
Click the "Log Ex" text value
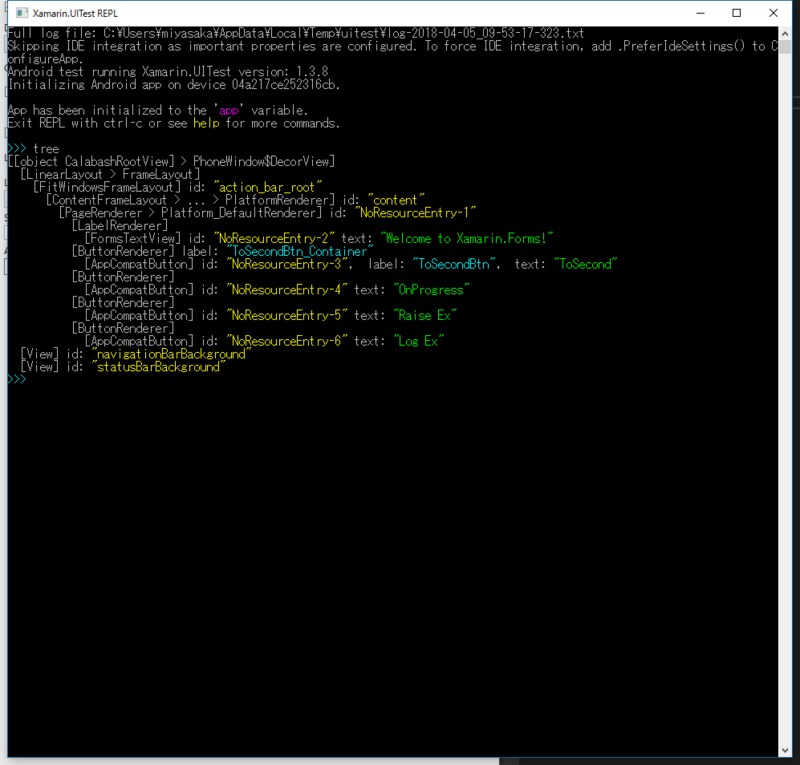tap(418, 341)
